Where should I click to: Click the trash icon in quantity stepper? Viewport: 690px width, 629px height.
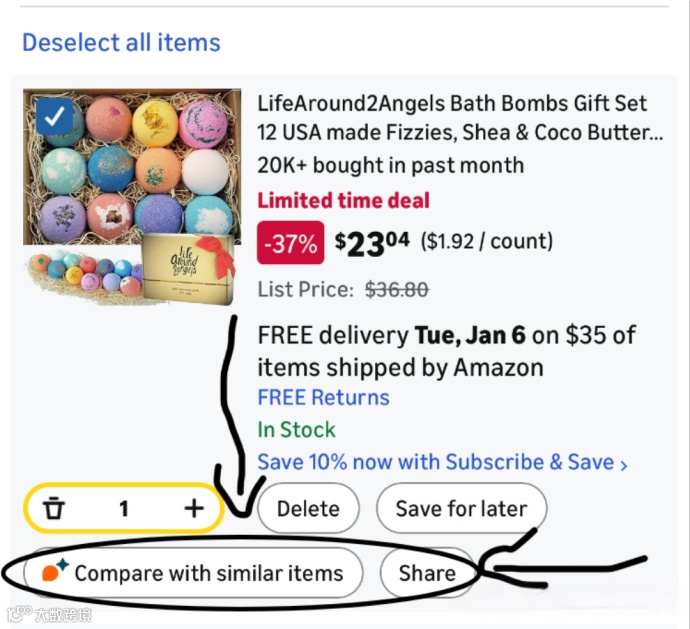(x=55, y=509)
